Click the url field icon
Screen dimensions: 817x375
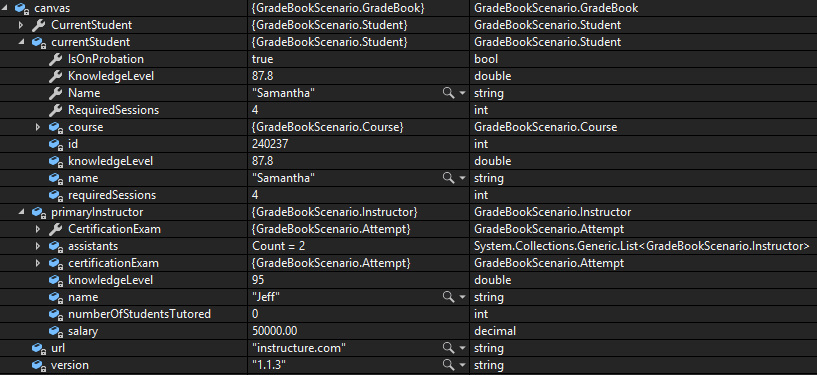pyautogui.click(x=39, y=348)
